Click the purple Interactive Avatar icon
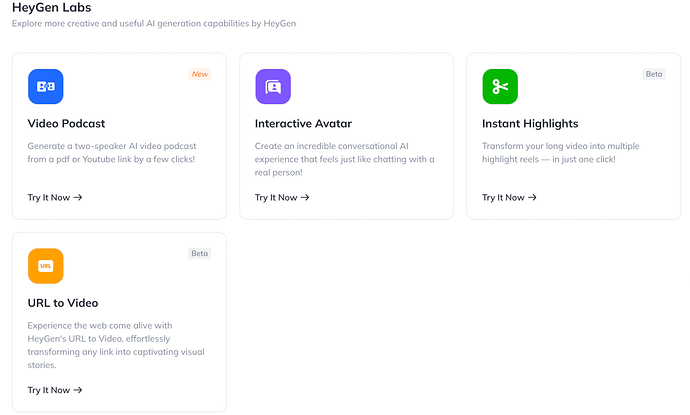The image size is (690, 415). (x=273, y=86)
